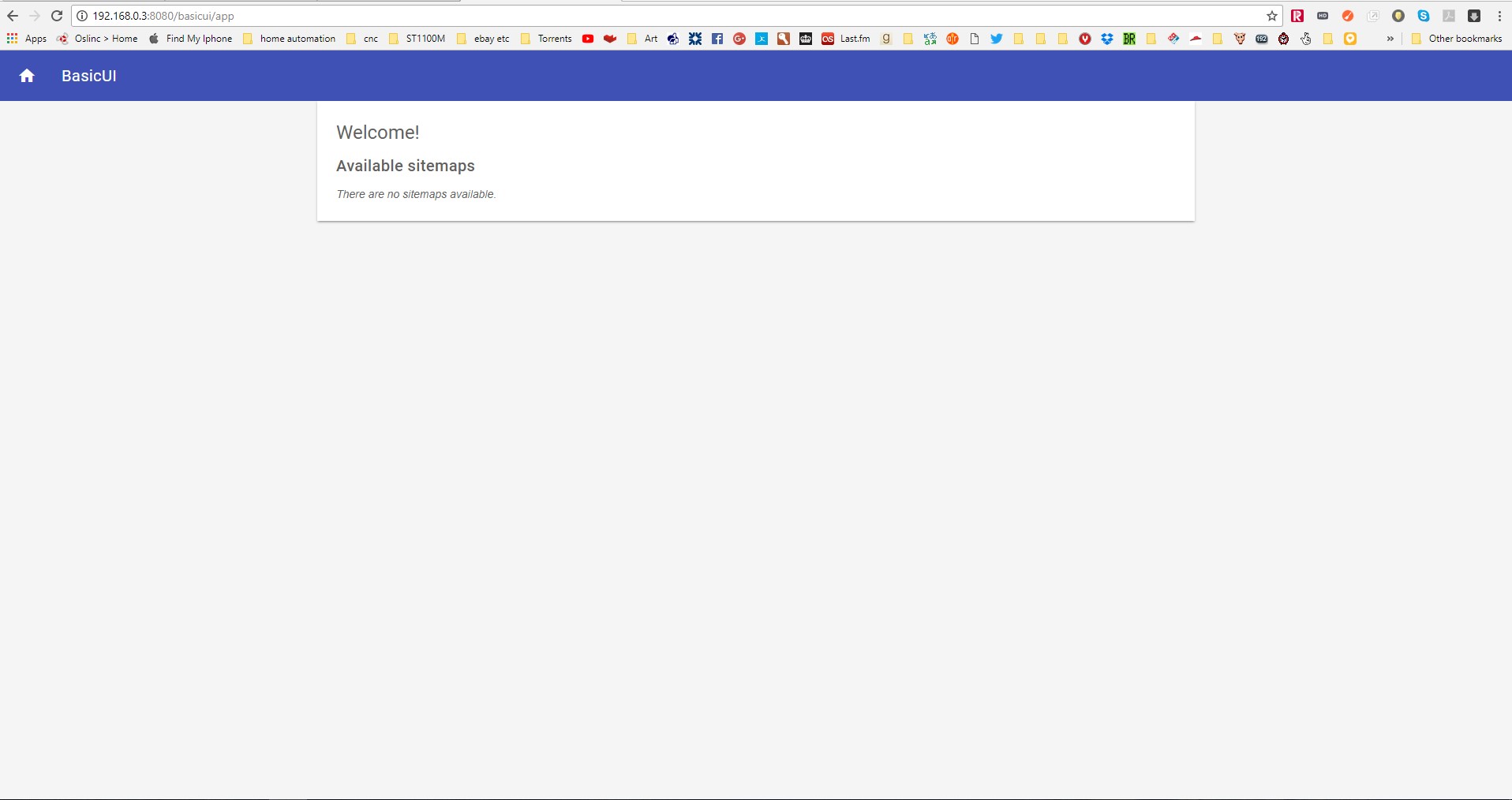
Task: Open the Google+ bookmark icon
Action: (739, 39)
